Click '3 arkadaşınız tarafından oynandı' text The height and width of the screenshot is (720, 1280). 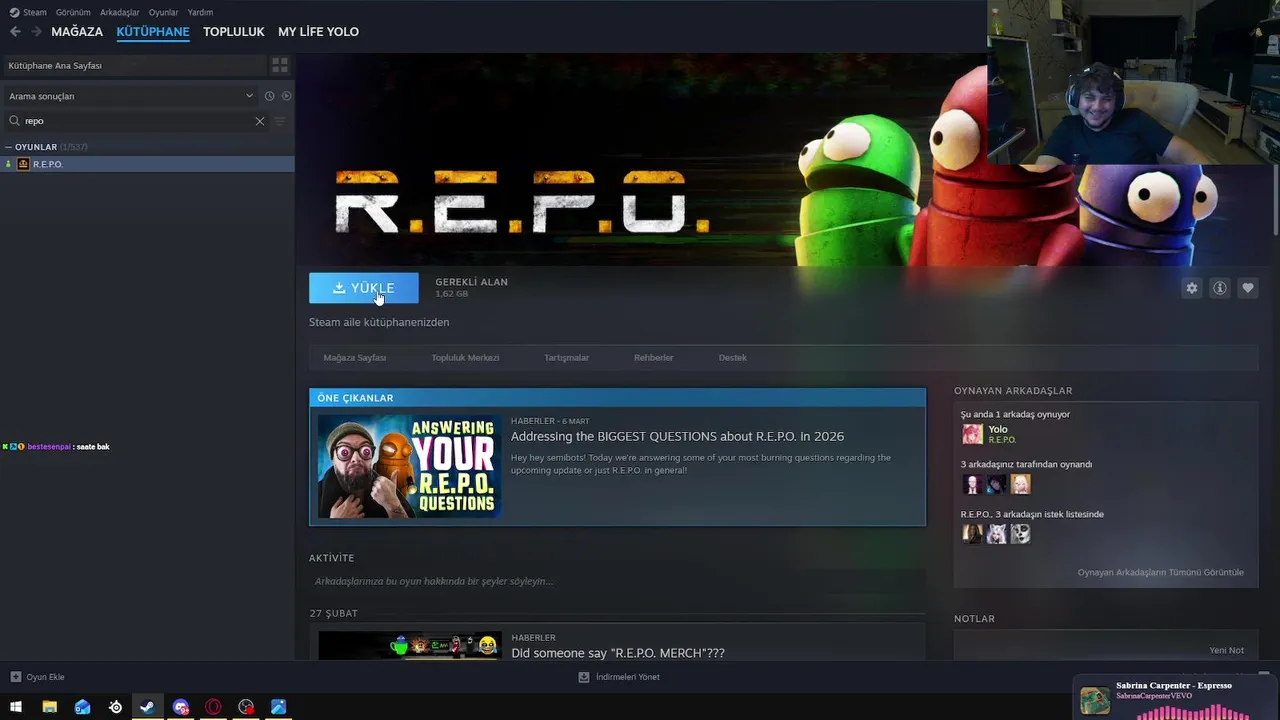coord(1026,465)
